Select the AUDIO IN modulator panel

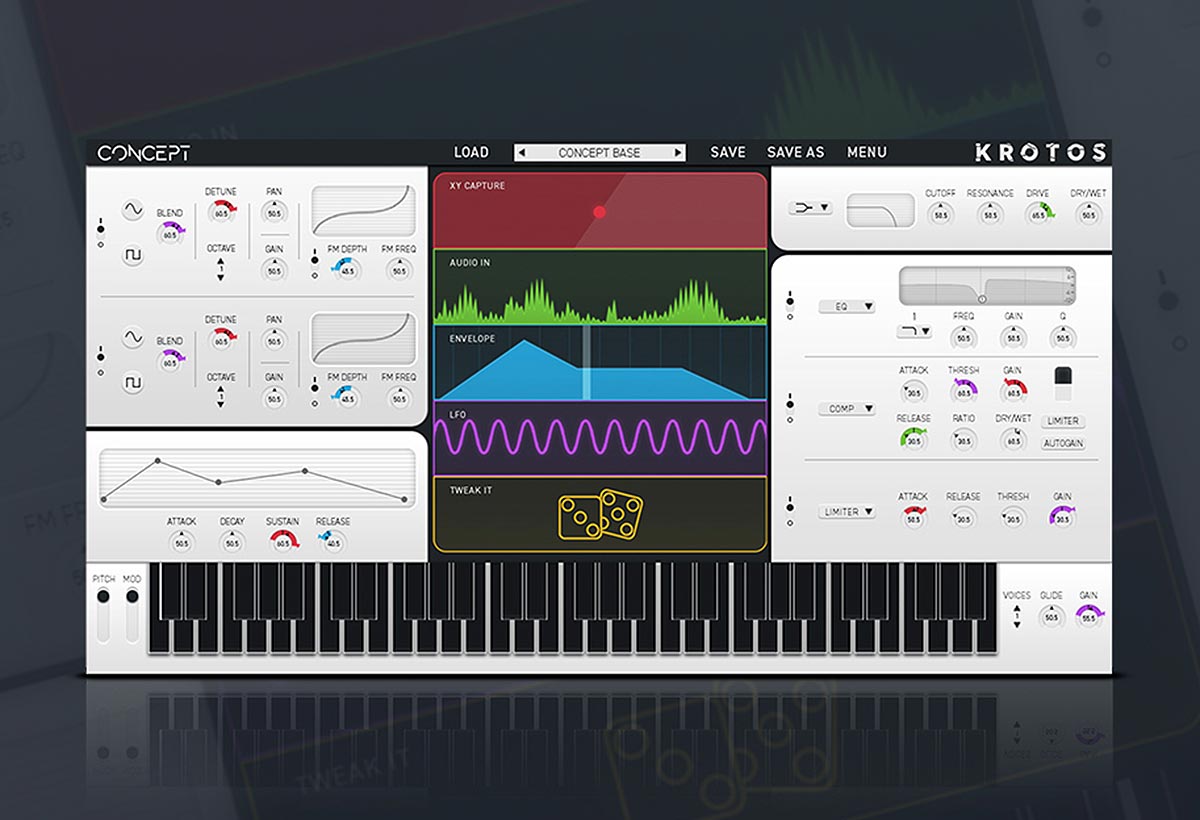pos(600,287)
